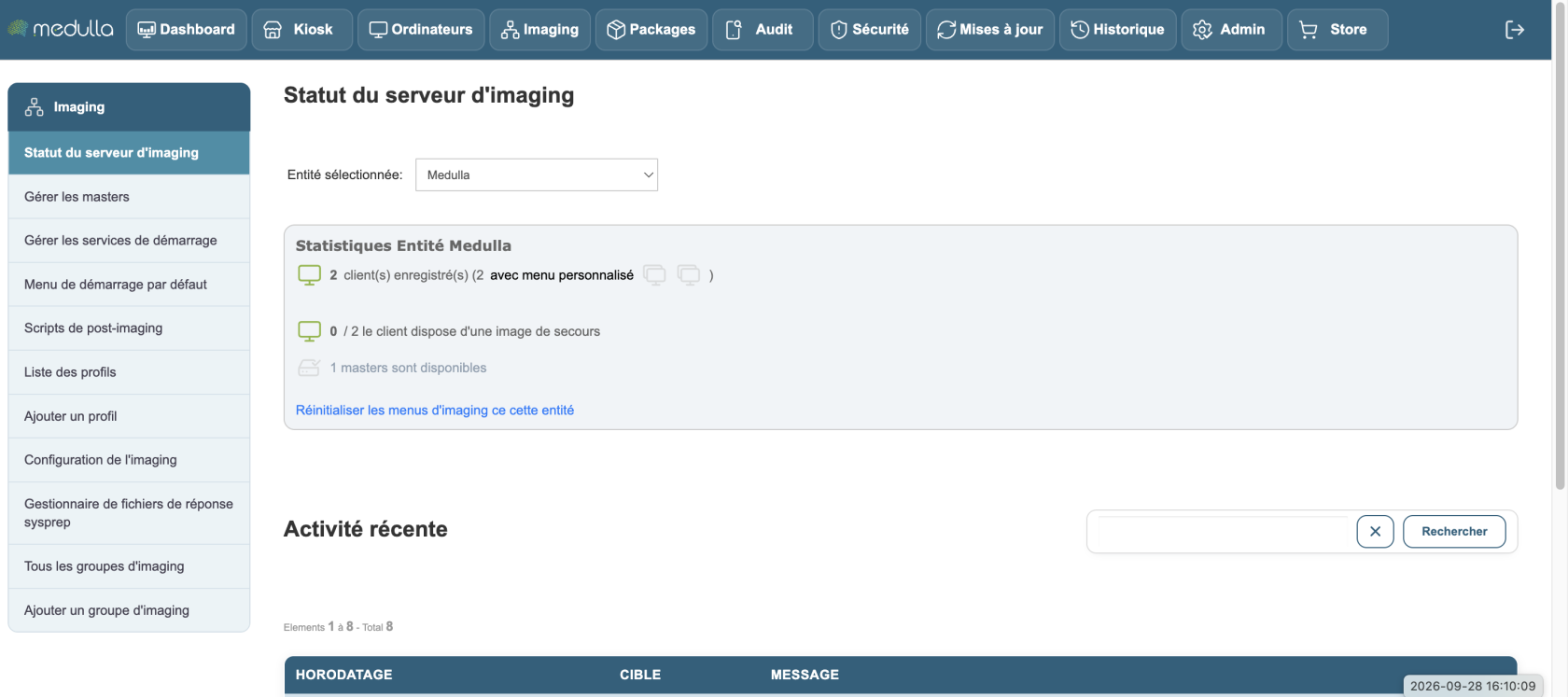Select Imaging in the top navigation bar
Screen dimensions: 1568x697
coord(540,30)
